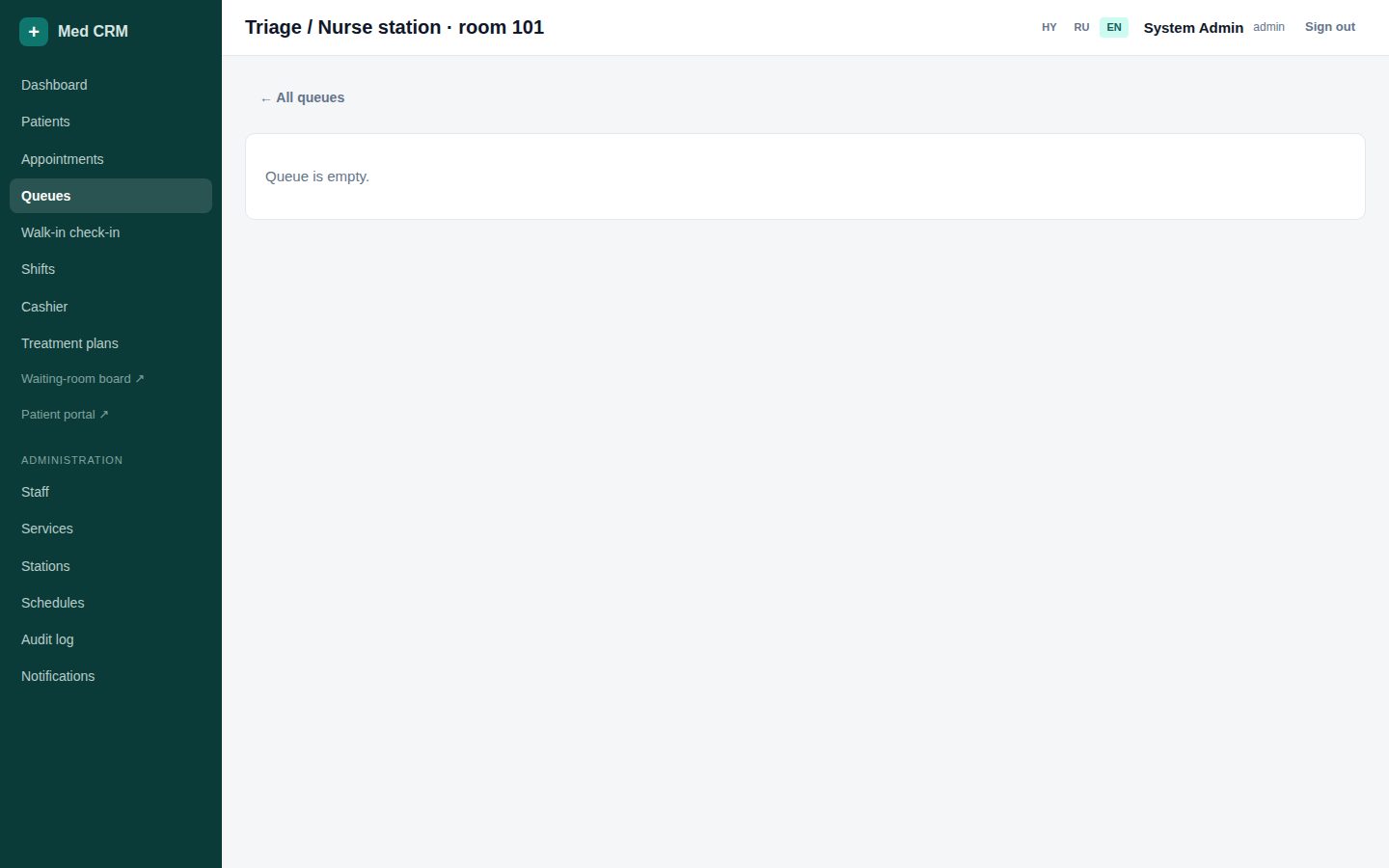Select the Queues sidebar item
Screen dimensions: 1389x868
(111, 196)
